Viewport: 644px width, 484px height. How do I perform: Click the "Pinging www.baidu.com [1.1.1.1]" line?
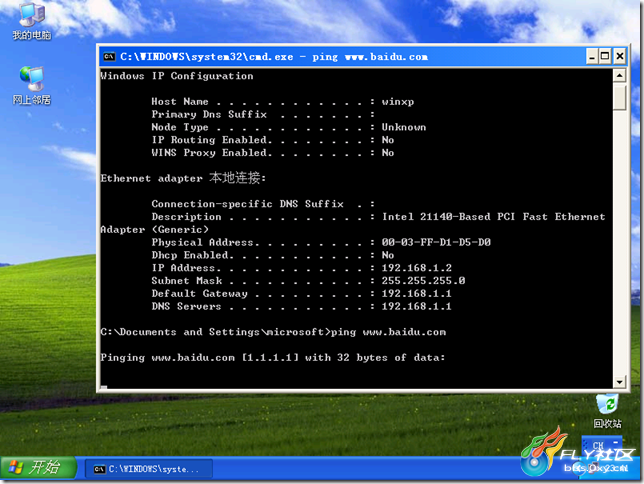click(273, 357)
